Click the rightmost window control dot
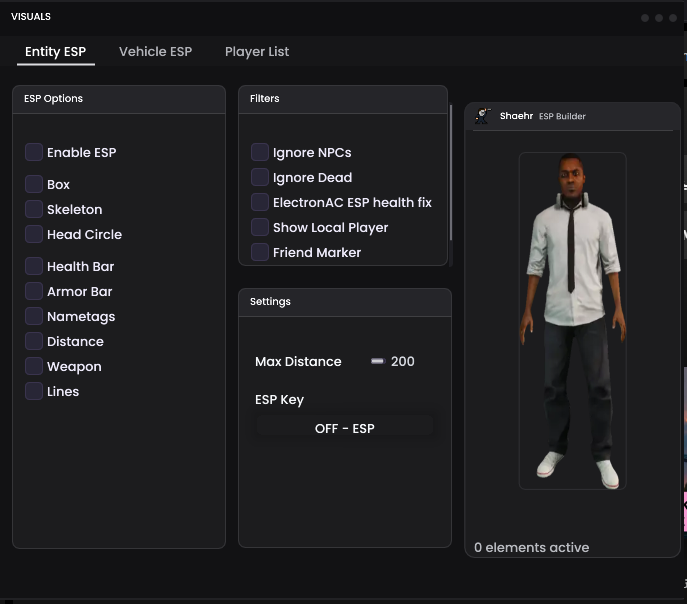Viewport: 687px width, 604px height. pyautogui.click(x=673, y=18)
